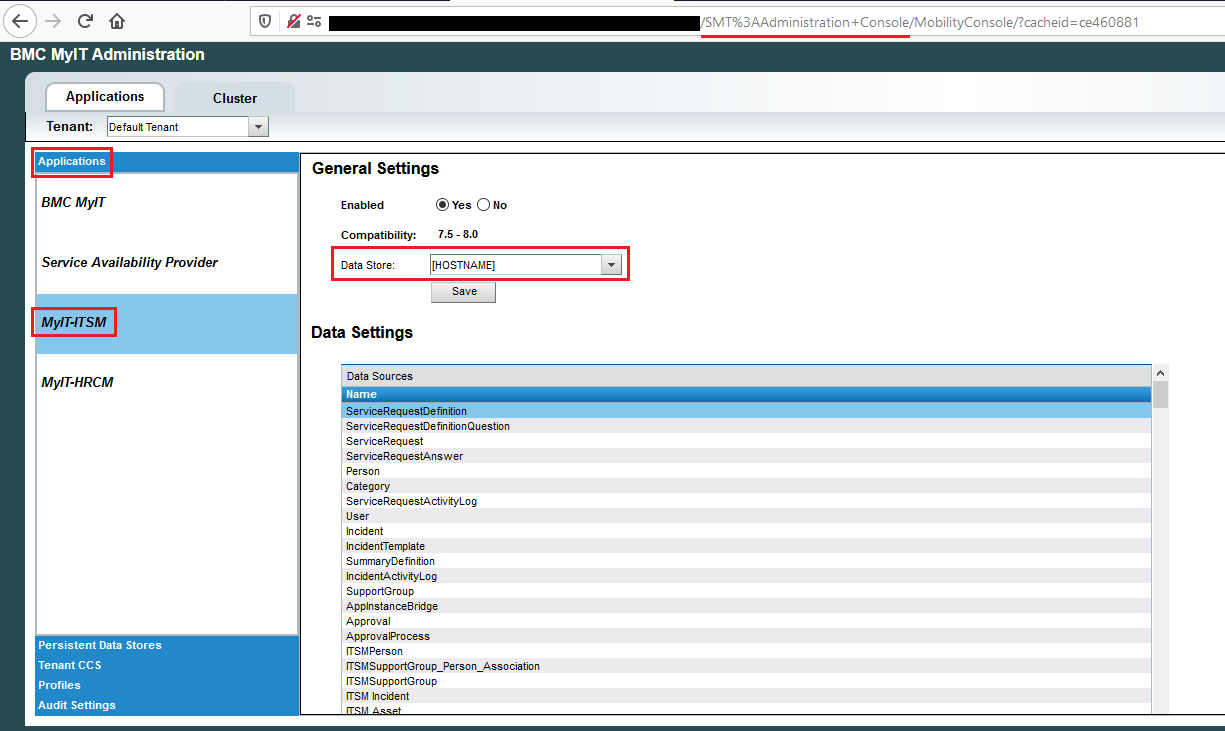This screenshot has width=1225, height=731.
Task: Open Persistent Data Stores section
Action: [168, 645]
